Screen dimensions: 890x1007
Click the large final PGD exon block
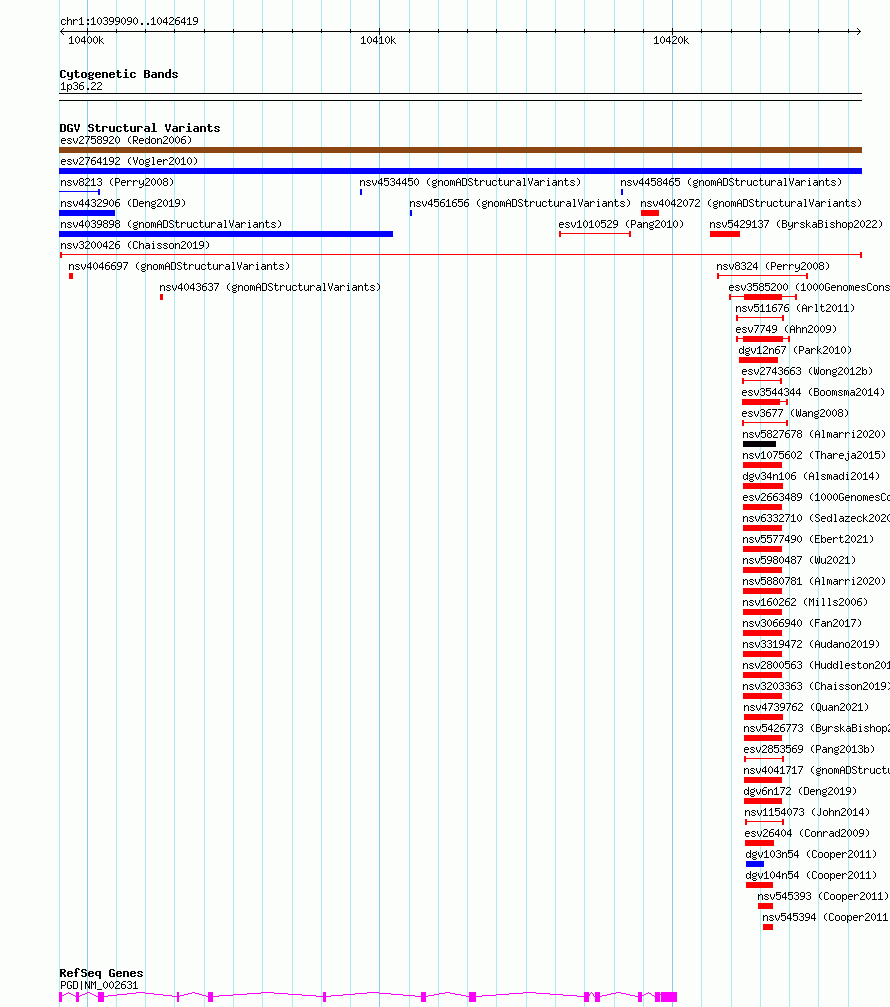click(x=669, y=997)
